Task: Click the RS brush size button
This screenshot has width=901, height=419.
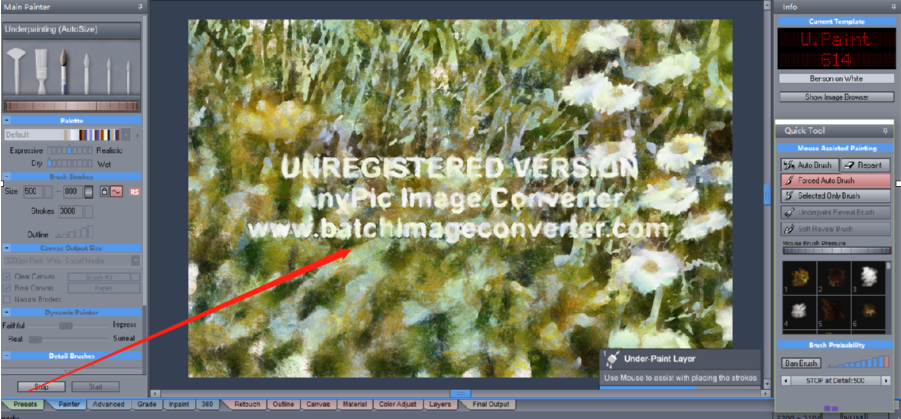Action: coord(135,191)
